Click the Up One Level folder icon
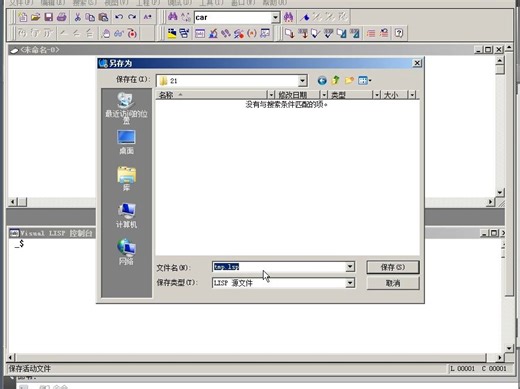Image resolution: width=520 pixels, height=389 pixels. [336, 80]
